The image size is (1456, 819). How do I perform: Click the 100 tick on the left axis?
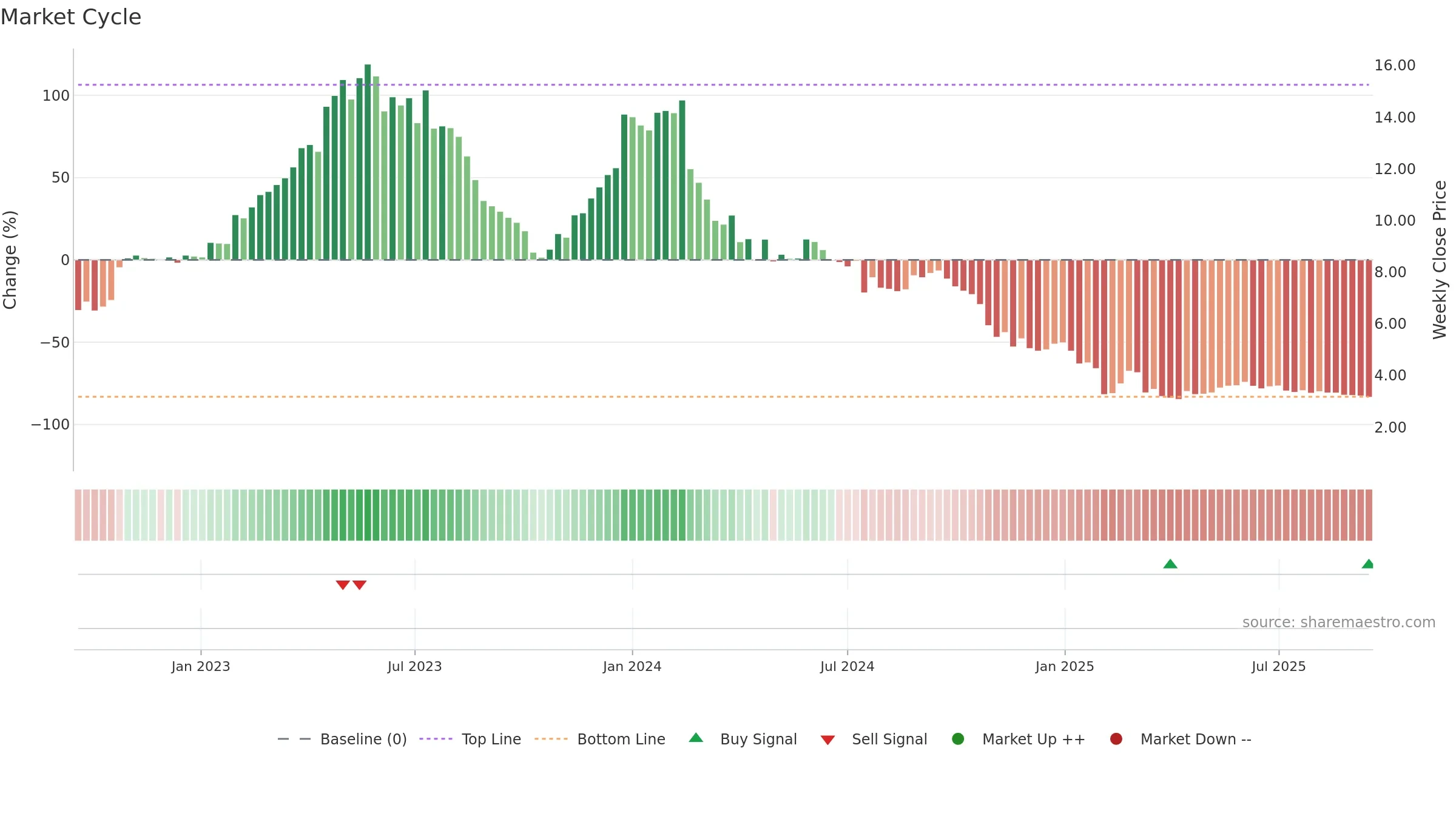click(x=56, y=96)
